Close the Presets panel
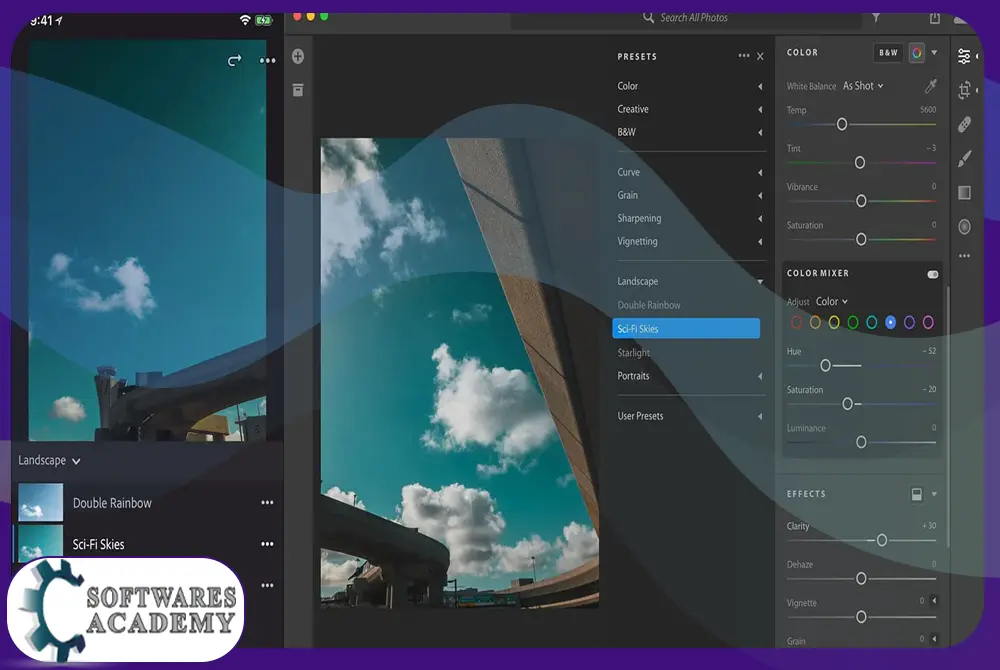Viewport: 1000px width, 670px height. tap(760, 57)
